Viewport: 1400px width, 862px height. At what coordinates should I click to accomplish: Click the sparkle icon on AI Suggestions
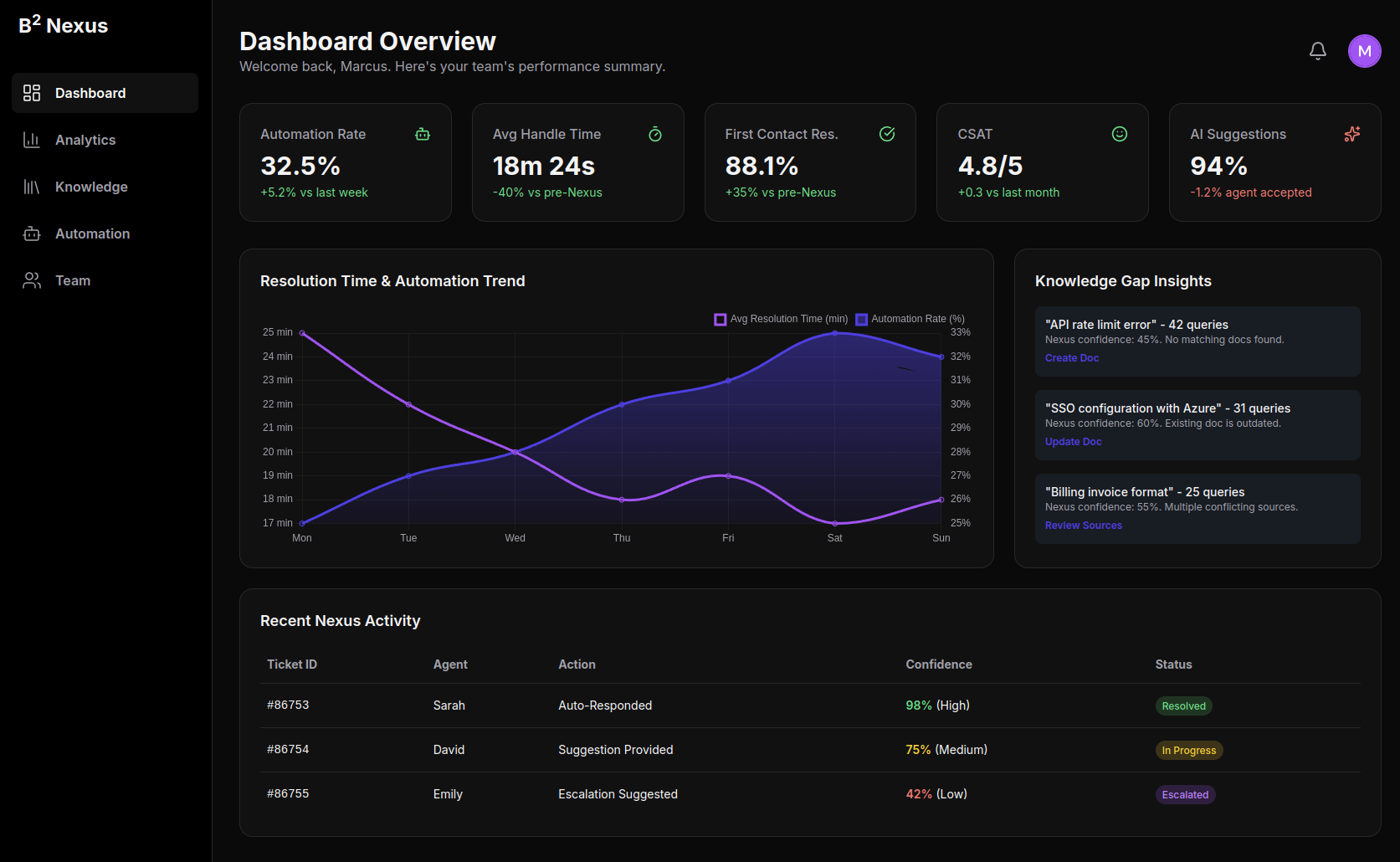[x=1352, y=134]
